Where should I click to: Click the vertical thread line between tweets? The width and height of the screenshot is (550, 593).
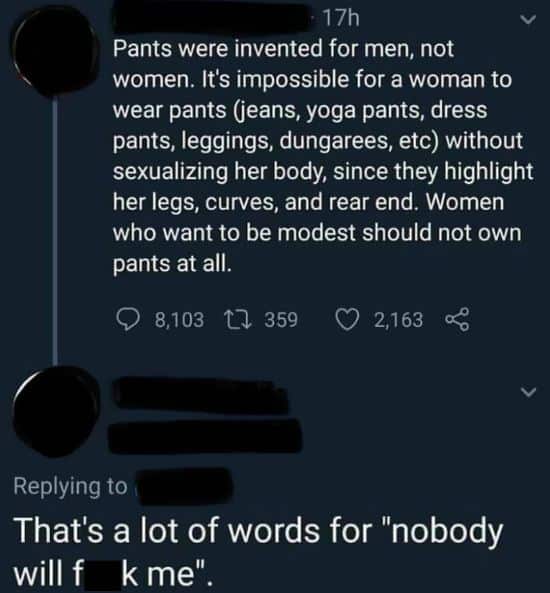(x=55, y=230)
